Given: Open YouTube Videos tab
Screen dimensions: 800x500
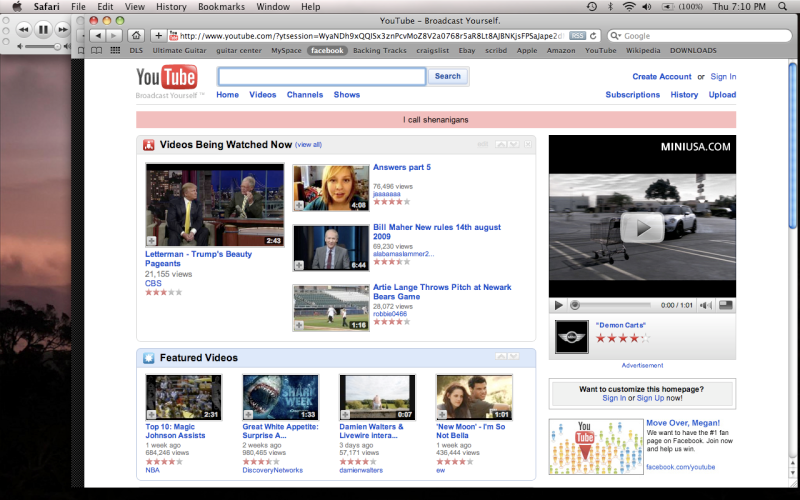Looking at the screenshot, I should [x=263, y=95].
